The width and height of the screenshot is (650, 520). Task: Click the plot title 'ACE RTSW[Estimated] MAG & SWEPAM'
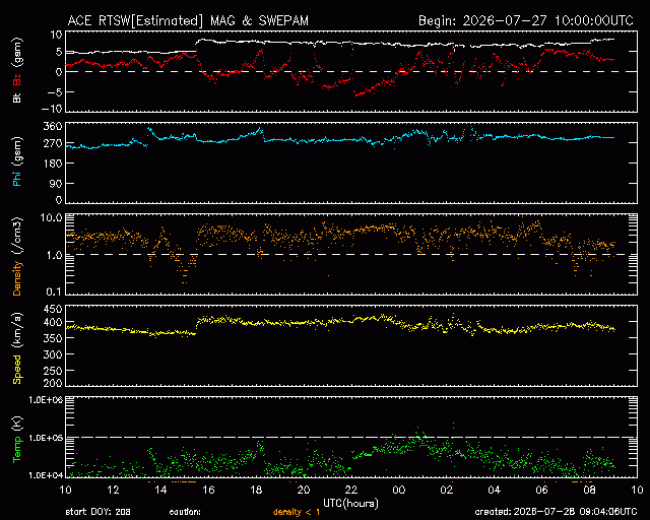coord(188,21)
